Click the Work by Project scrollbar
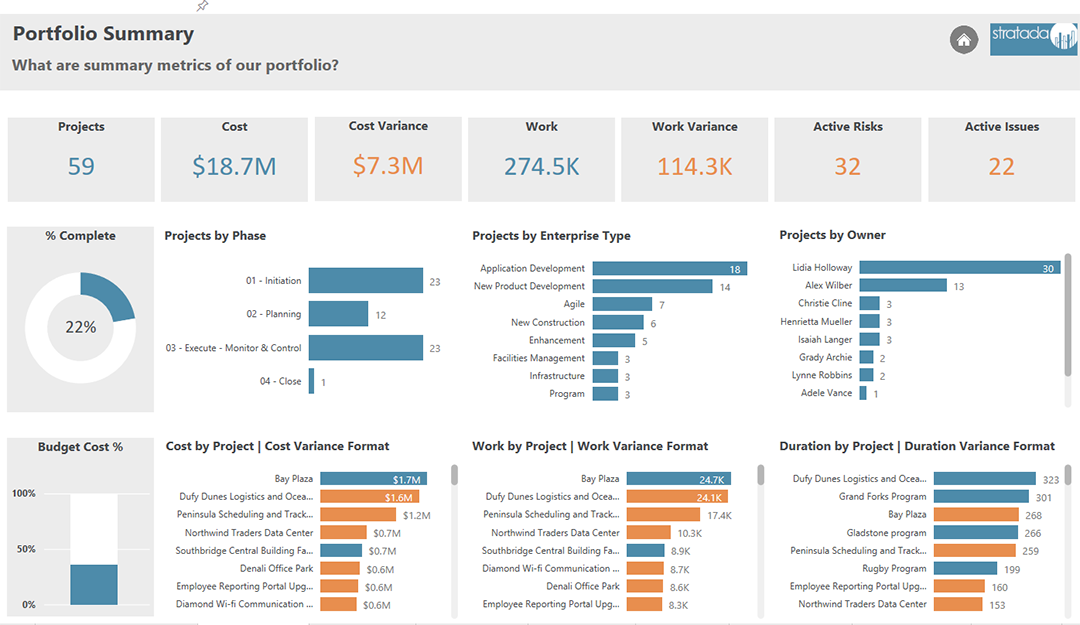The image size is (1080, 625). [760, 475]
